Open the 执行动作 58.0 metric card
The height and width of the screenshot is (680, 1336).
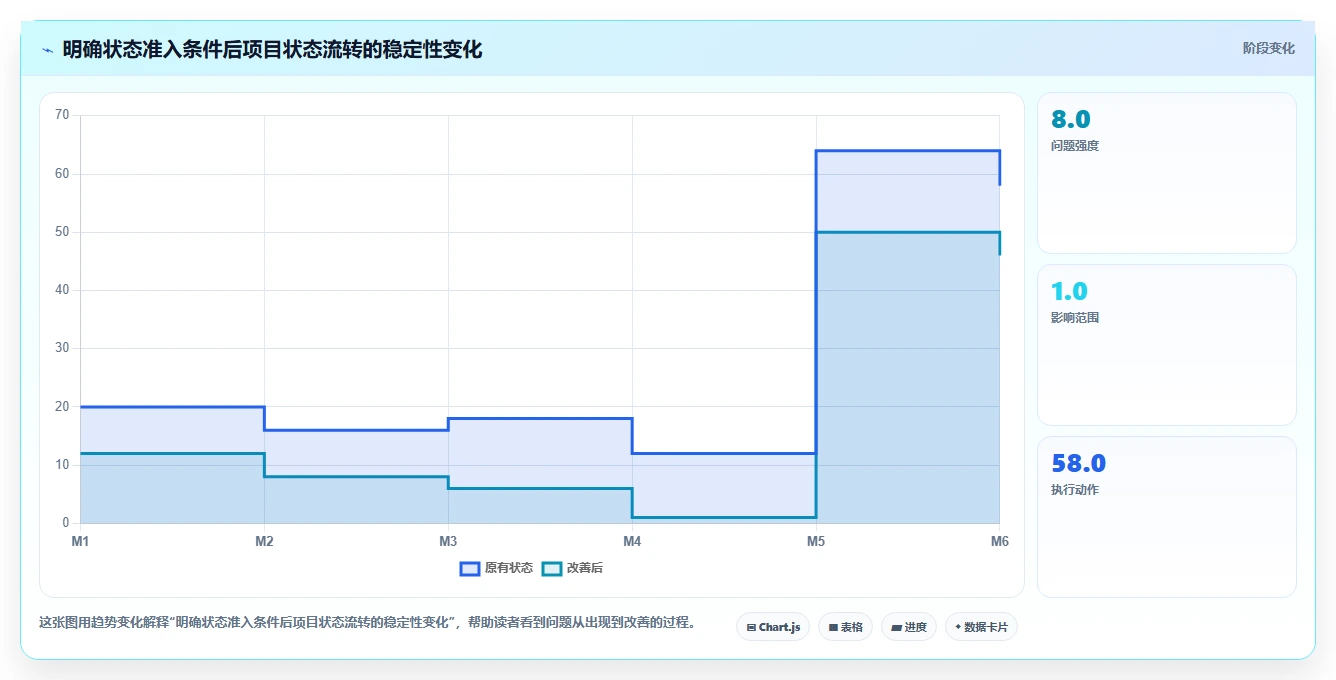coord(1167,517)
